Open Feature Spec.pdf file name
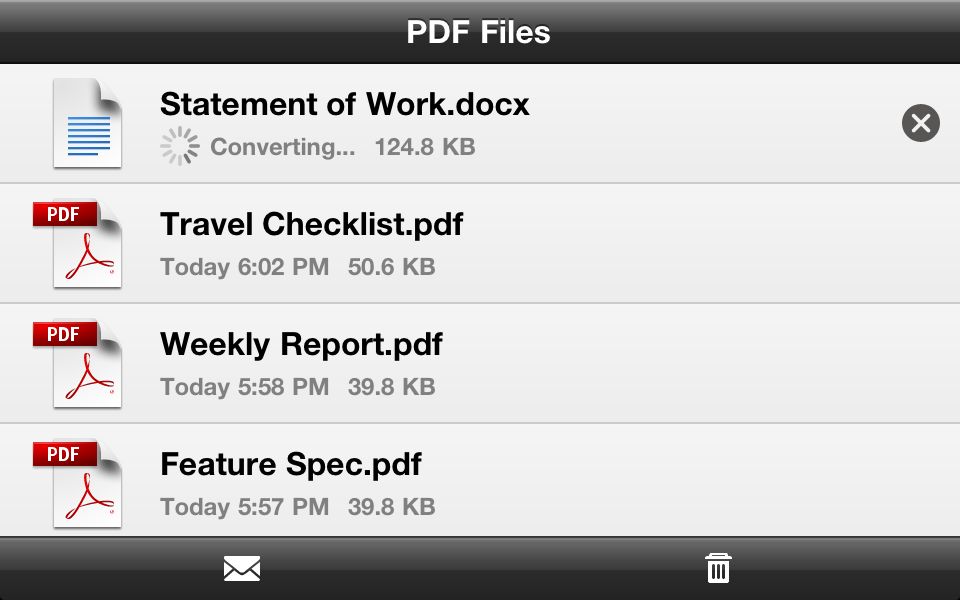This screenshot has width=960, height=600. (290, 464)
